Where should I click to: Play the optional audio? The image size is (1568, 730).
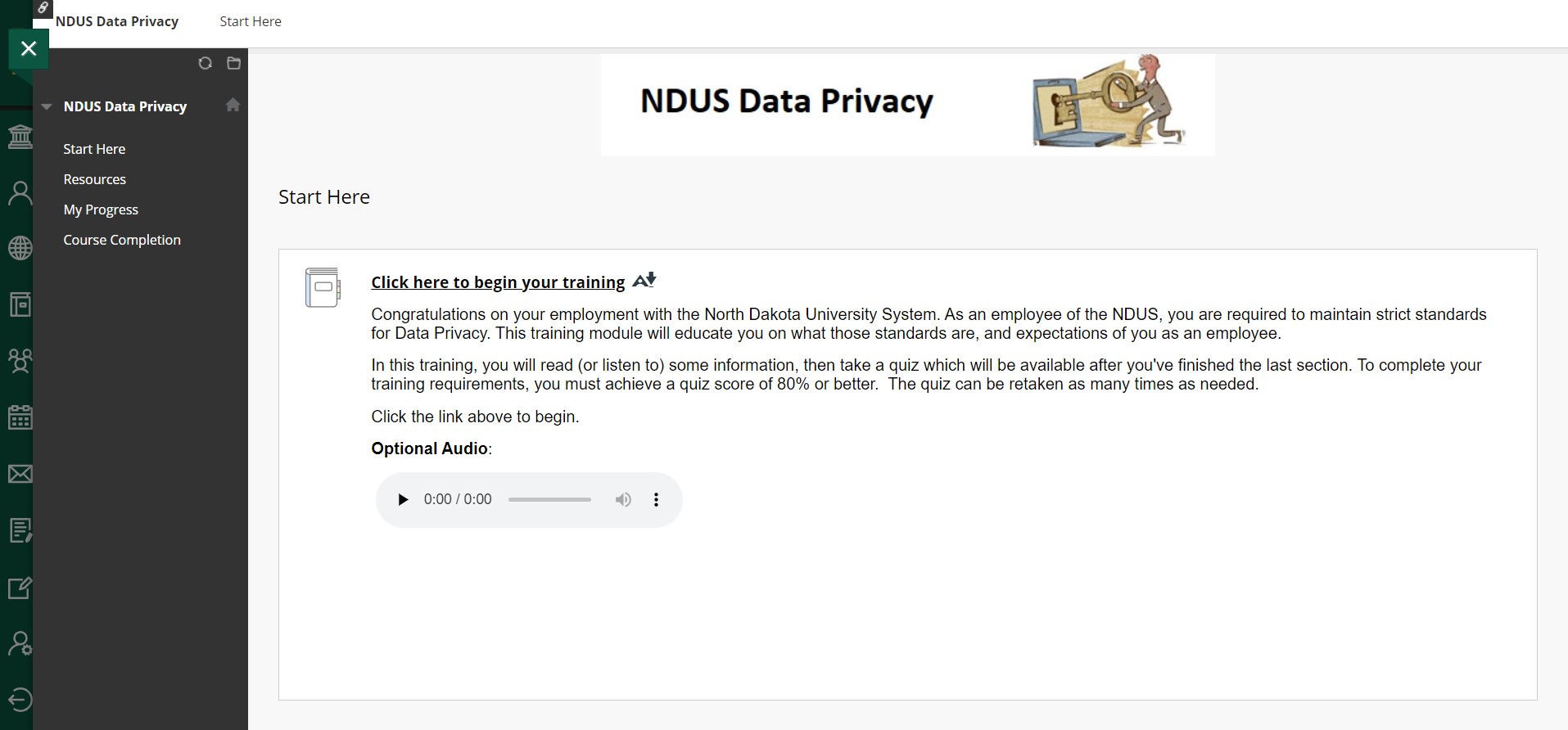403,500
